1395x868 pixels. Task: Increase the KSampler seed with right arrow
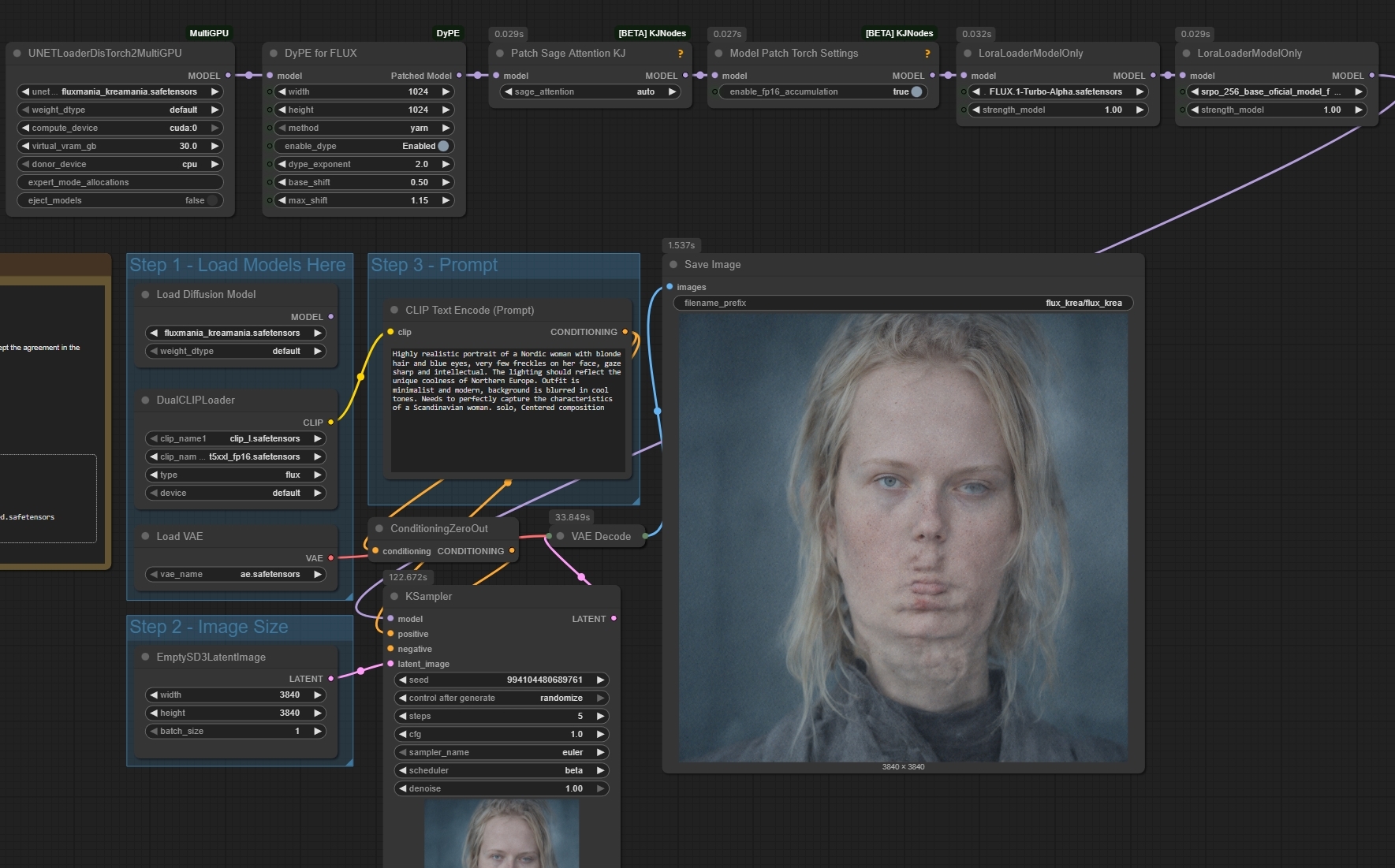pyautogui.click(x=600, y=680)
